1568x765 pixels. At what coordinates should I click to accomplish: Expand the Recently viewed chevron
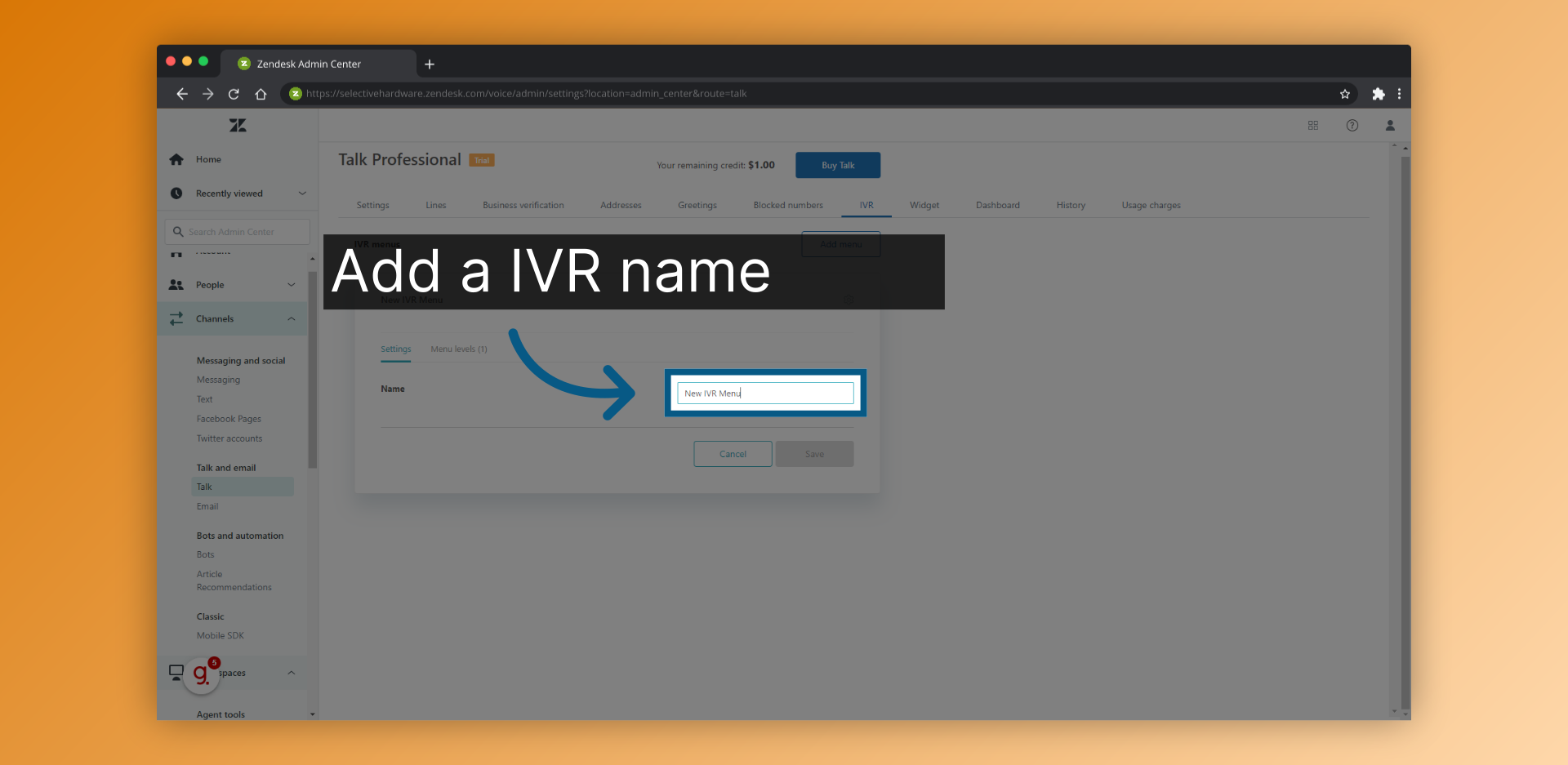tap(302, 193)
